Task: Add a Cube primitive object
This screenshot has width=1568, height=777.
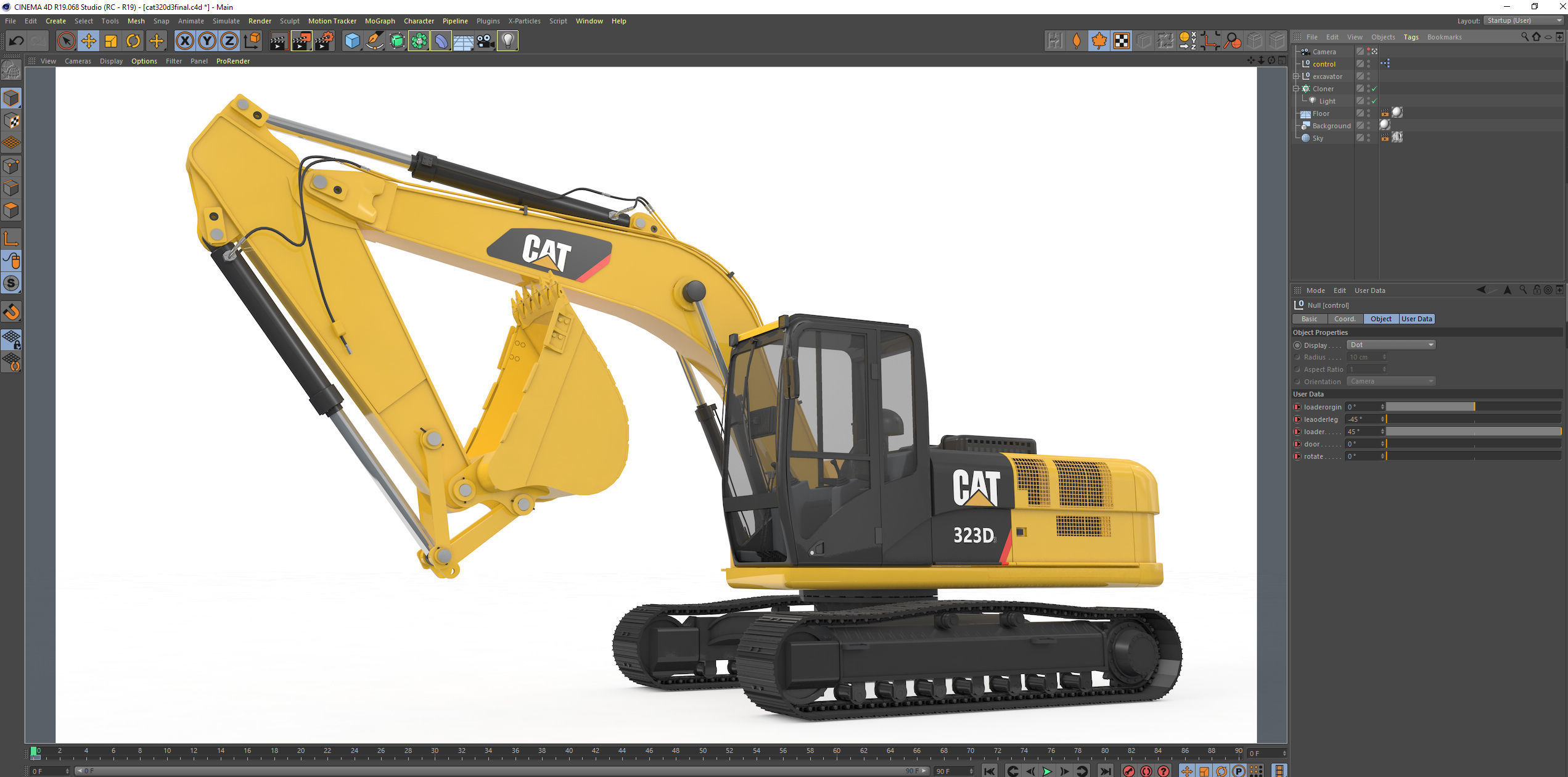Action: tap(352, 41)
